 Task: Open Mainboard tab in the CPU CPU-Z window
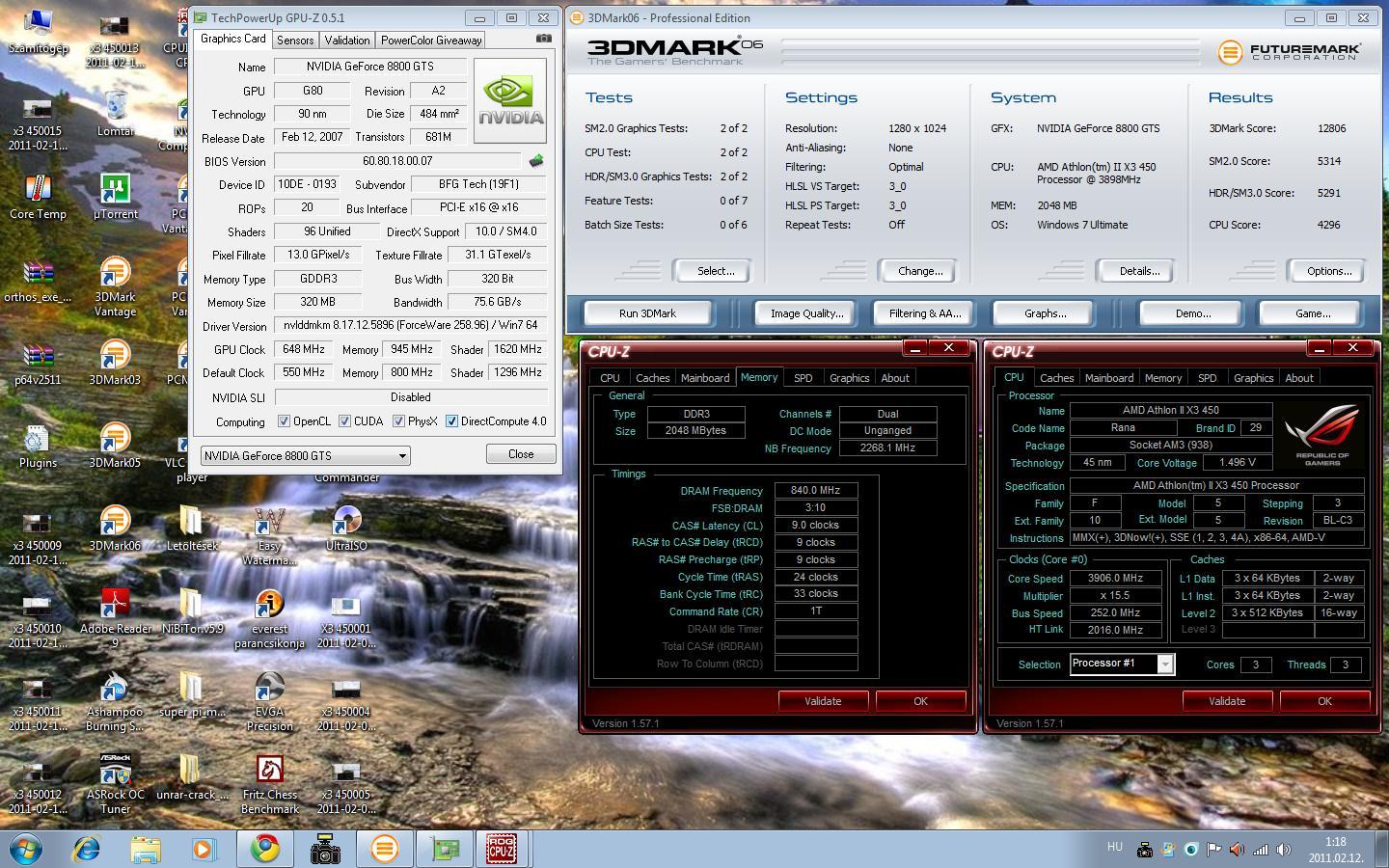coord(1109,378)
